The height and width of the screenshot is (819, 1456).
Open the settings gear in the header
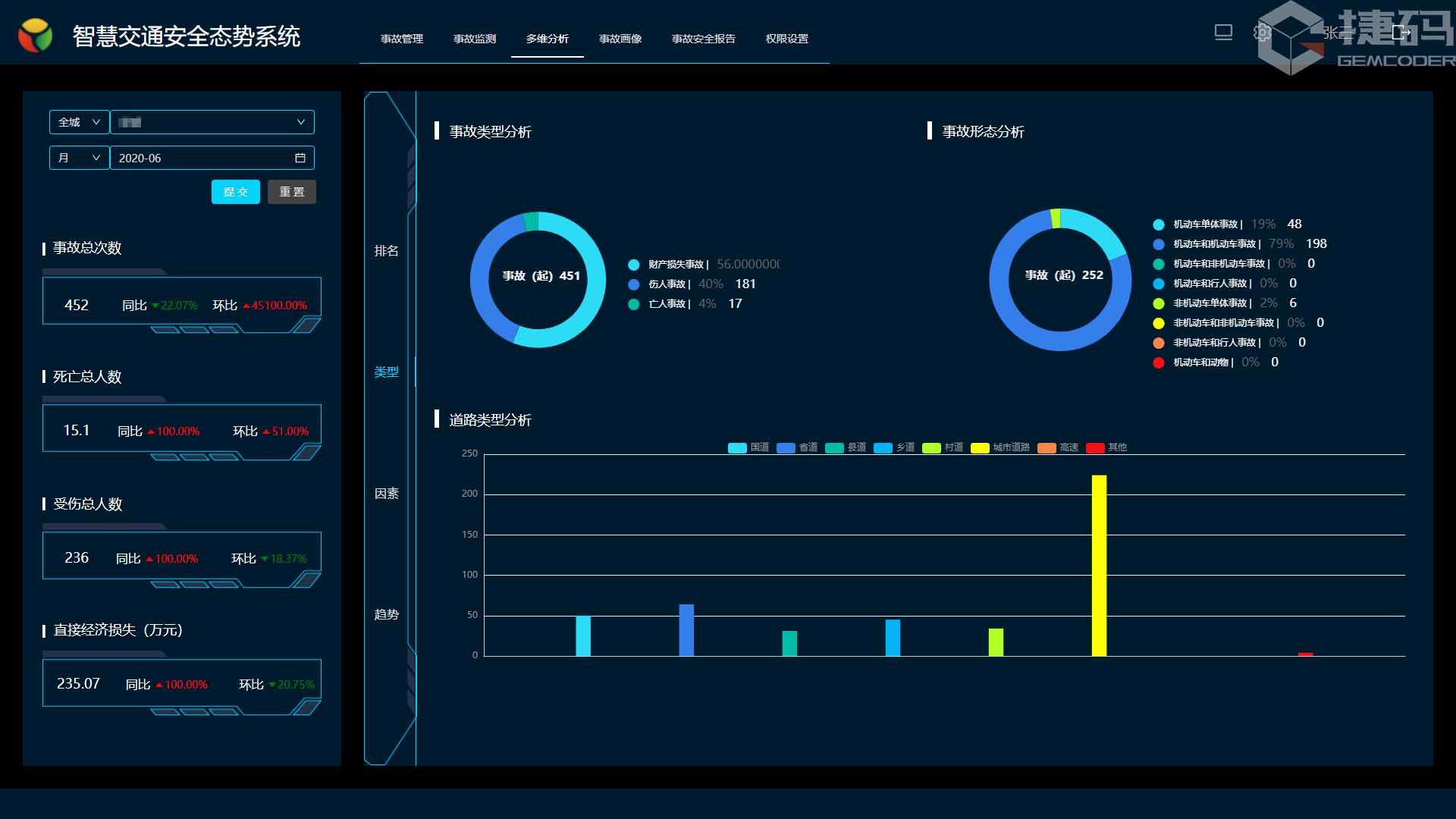[x=1262, y=33]
